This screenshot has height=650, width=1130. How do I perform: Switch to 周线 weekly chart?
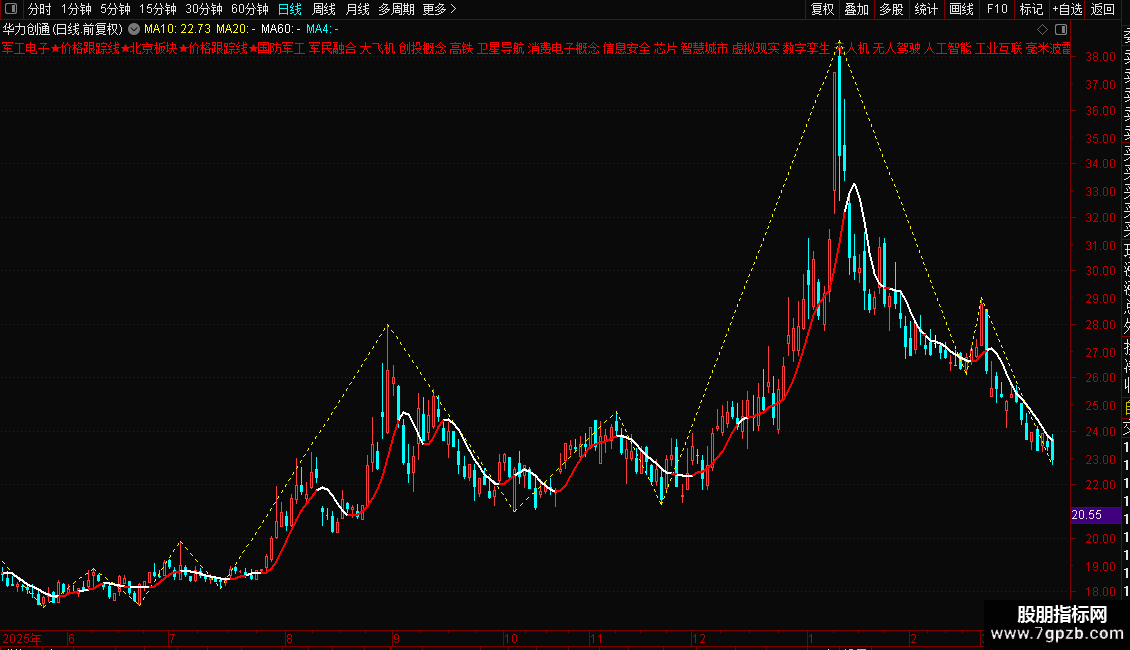click(324, 9)
